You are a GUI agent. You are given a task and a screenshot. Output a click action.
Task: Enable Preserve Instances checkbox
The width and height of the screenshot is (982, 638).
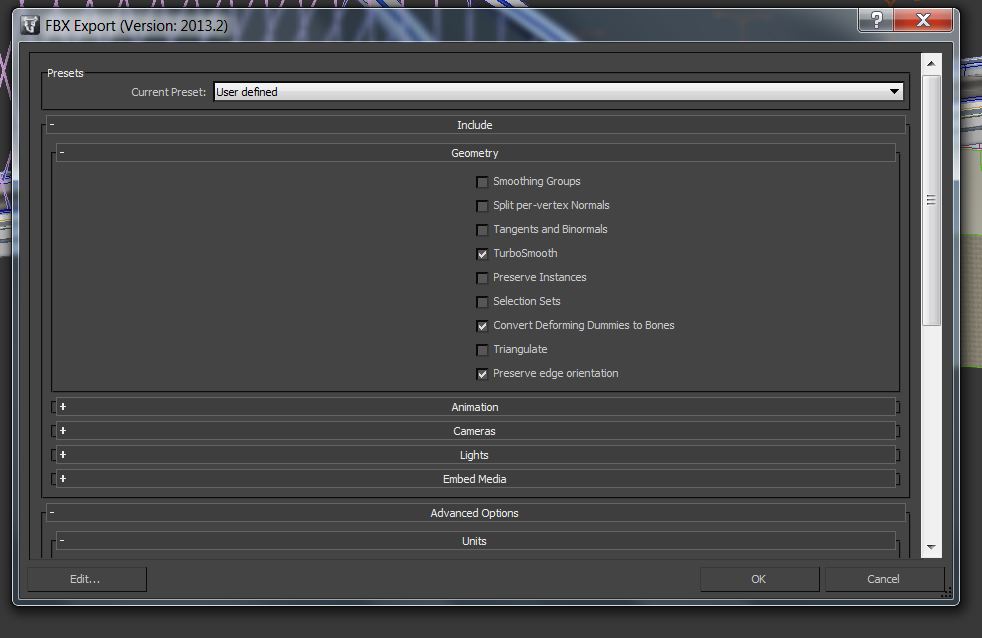point(482,278)
